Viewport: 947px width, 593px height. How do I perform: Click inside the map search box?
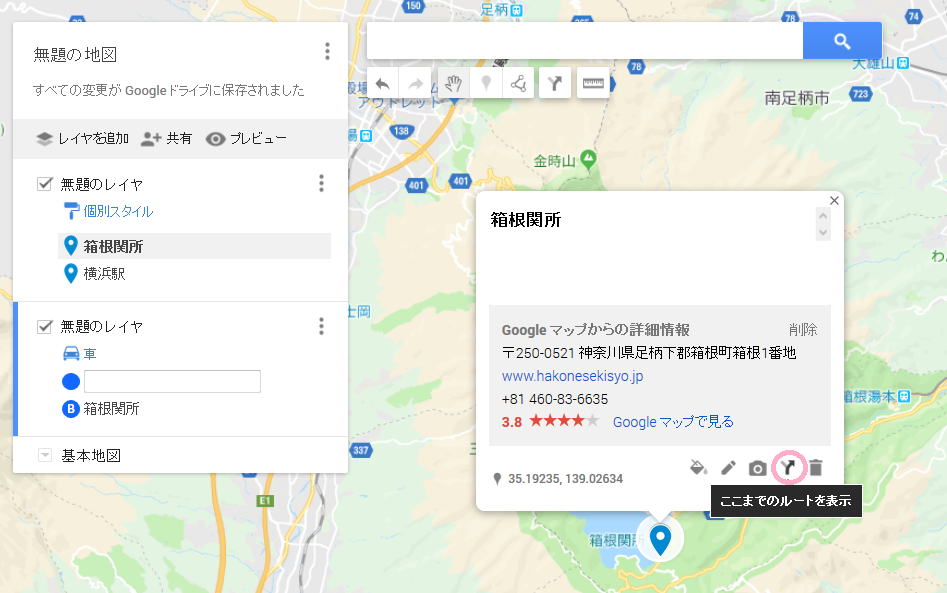pyautogui.click(x=585, y=41)
